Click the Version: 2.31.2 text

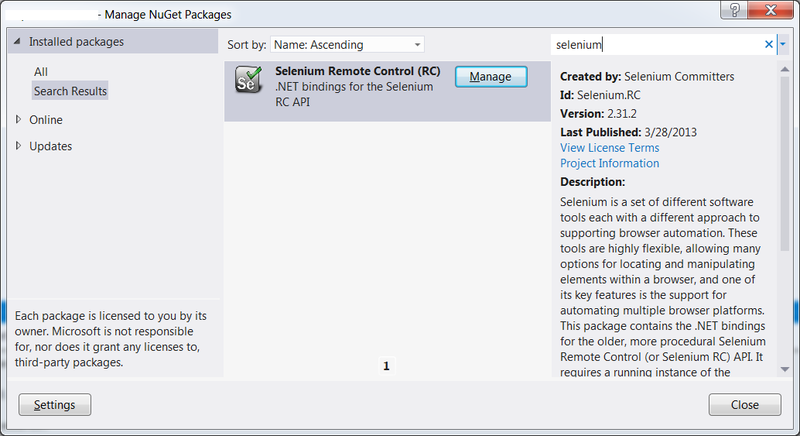click(x=598, y=114)
